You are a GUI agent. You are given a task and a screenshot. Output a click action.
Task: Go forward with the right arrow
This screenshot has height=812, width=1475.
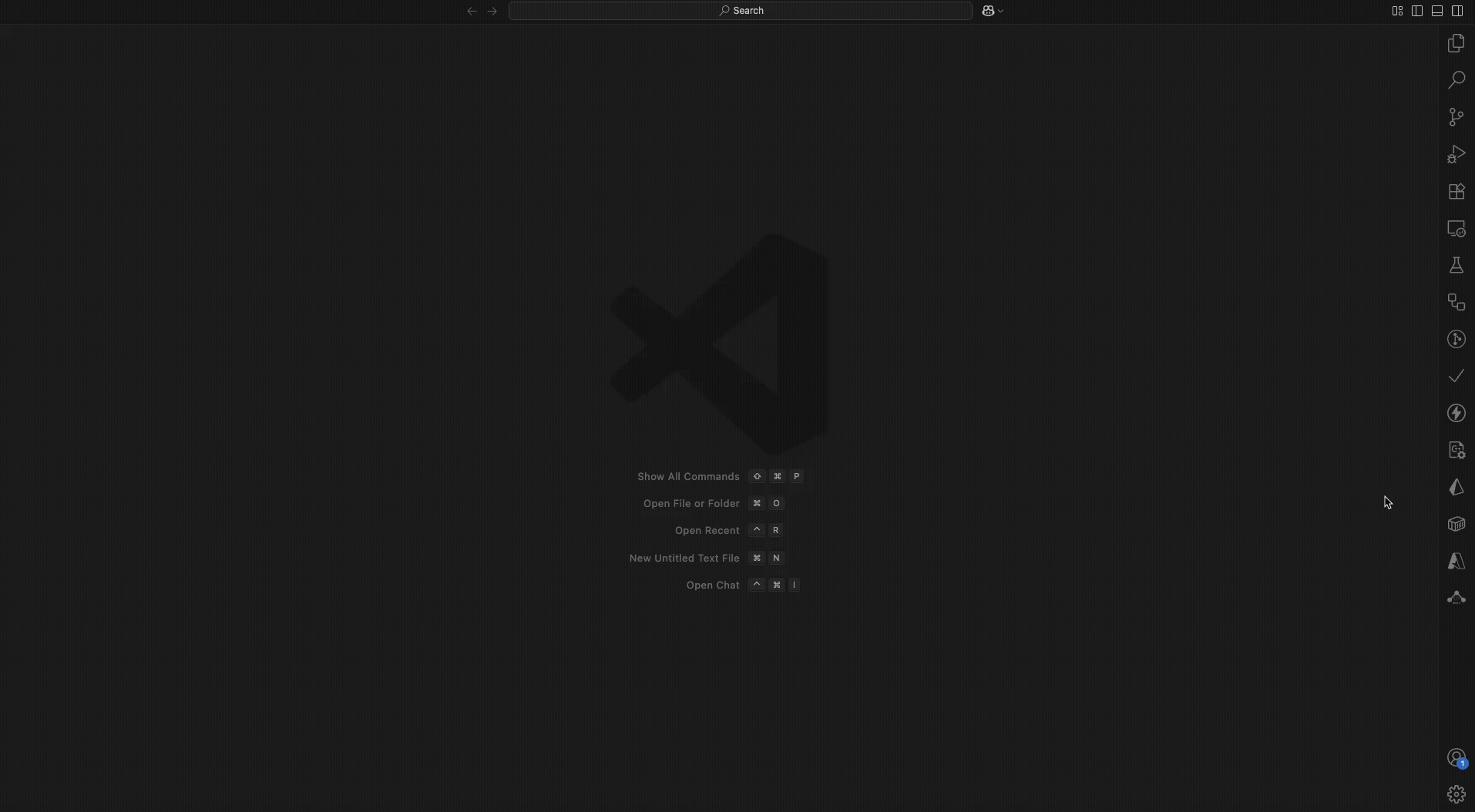point(492,11)
